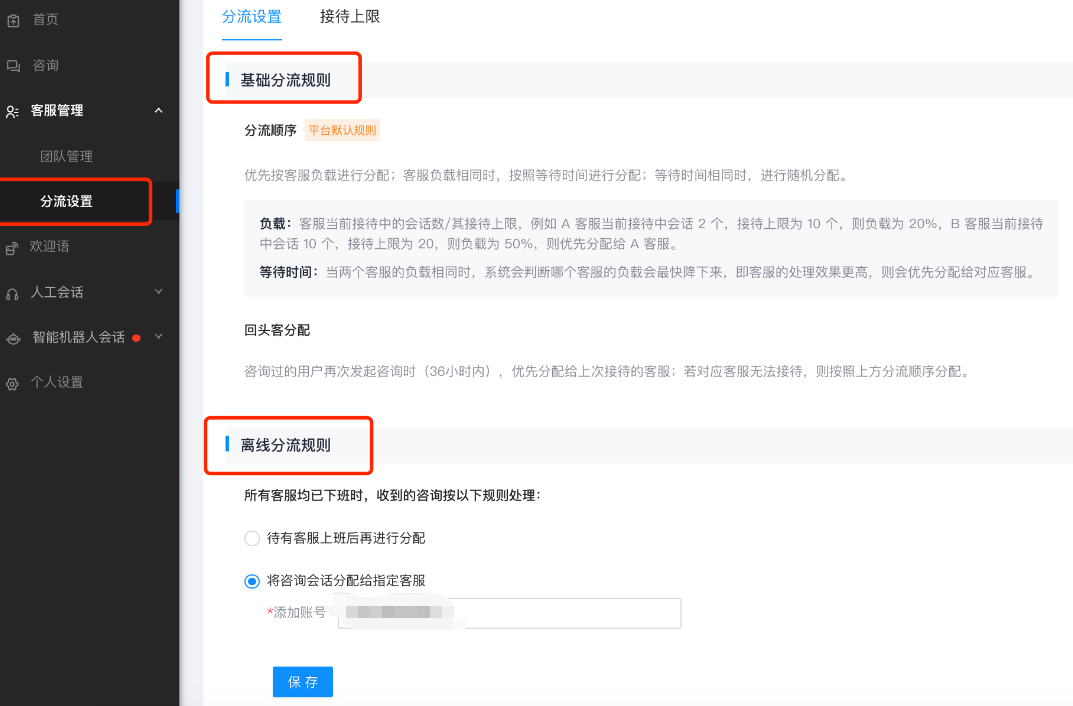
Task: Select the 分流设置 tab
Action: [251, 17]
